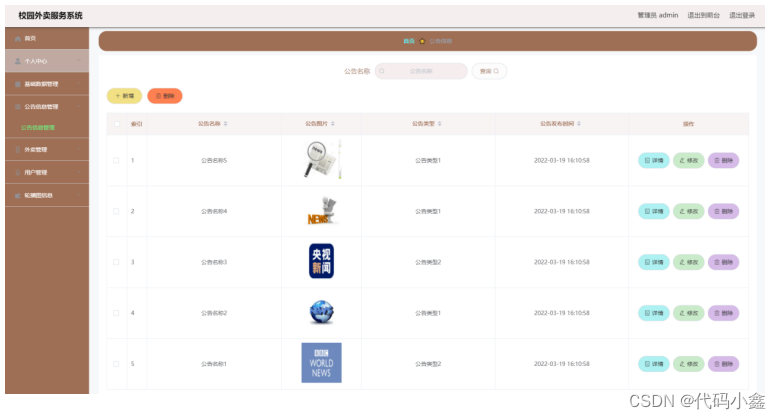Viewport: 781px width, 419px height.
Task: Sort by the 公告名称 column sort icon
Action: [x=226, y=124]
